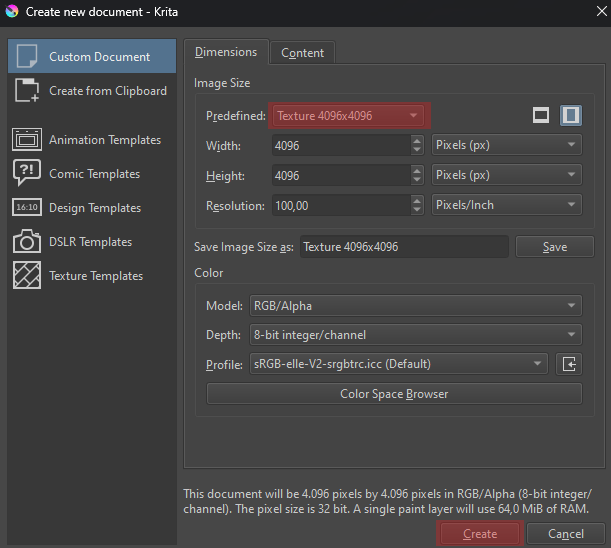Viewport: 611px width, 548px height.
Task: Switch to portrait orientation
Action: coord(570,116)
